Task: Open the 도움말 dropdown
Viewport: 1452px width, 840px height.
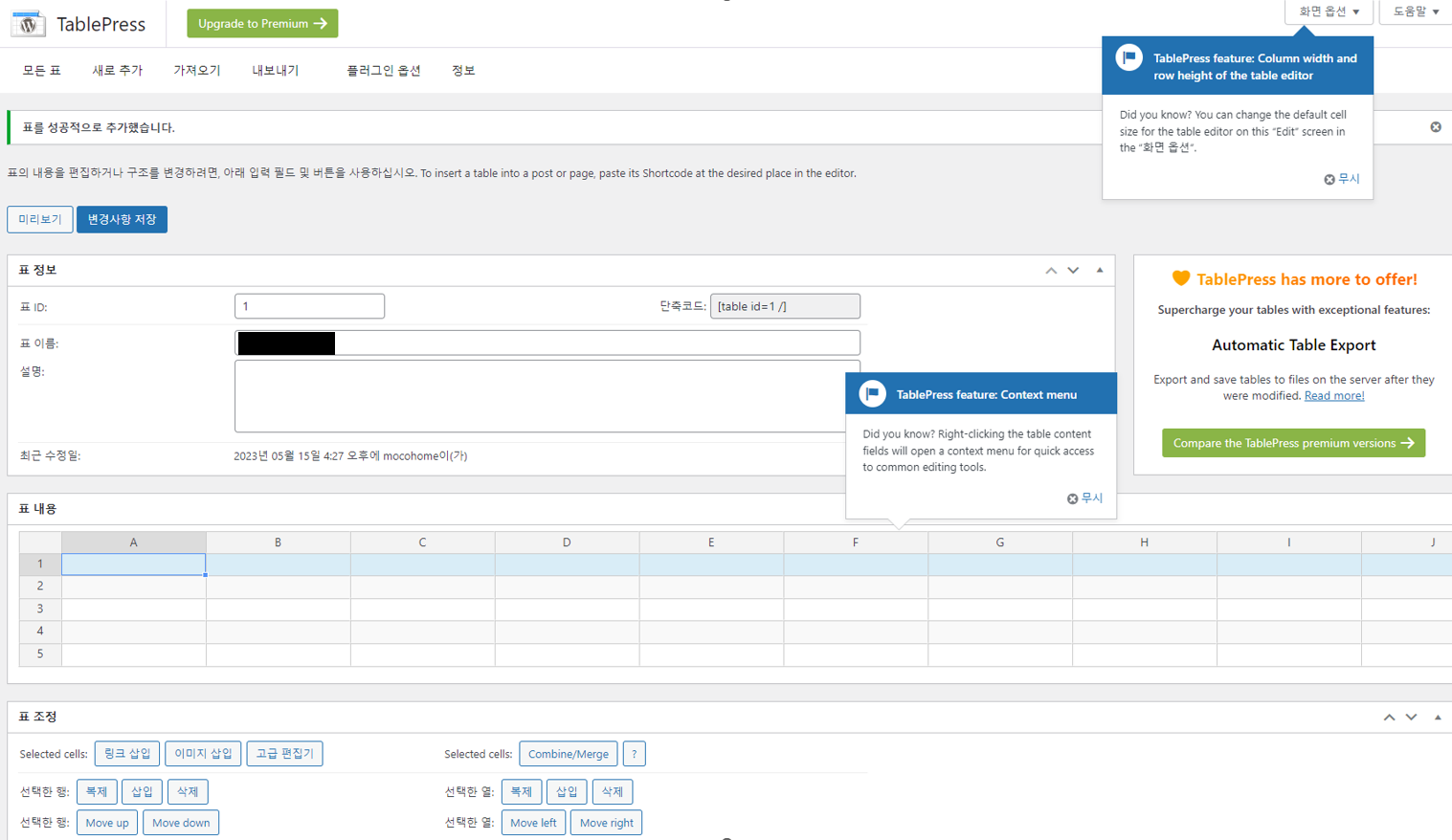Action: (x=1416, y=11)
